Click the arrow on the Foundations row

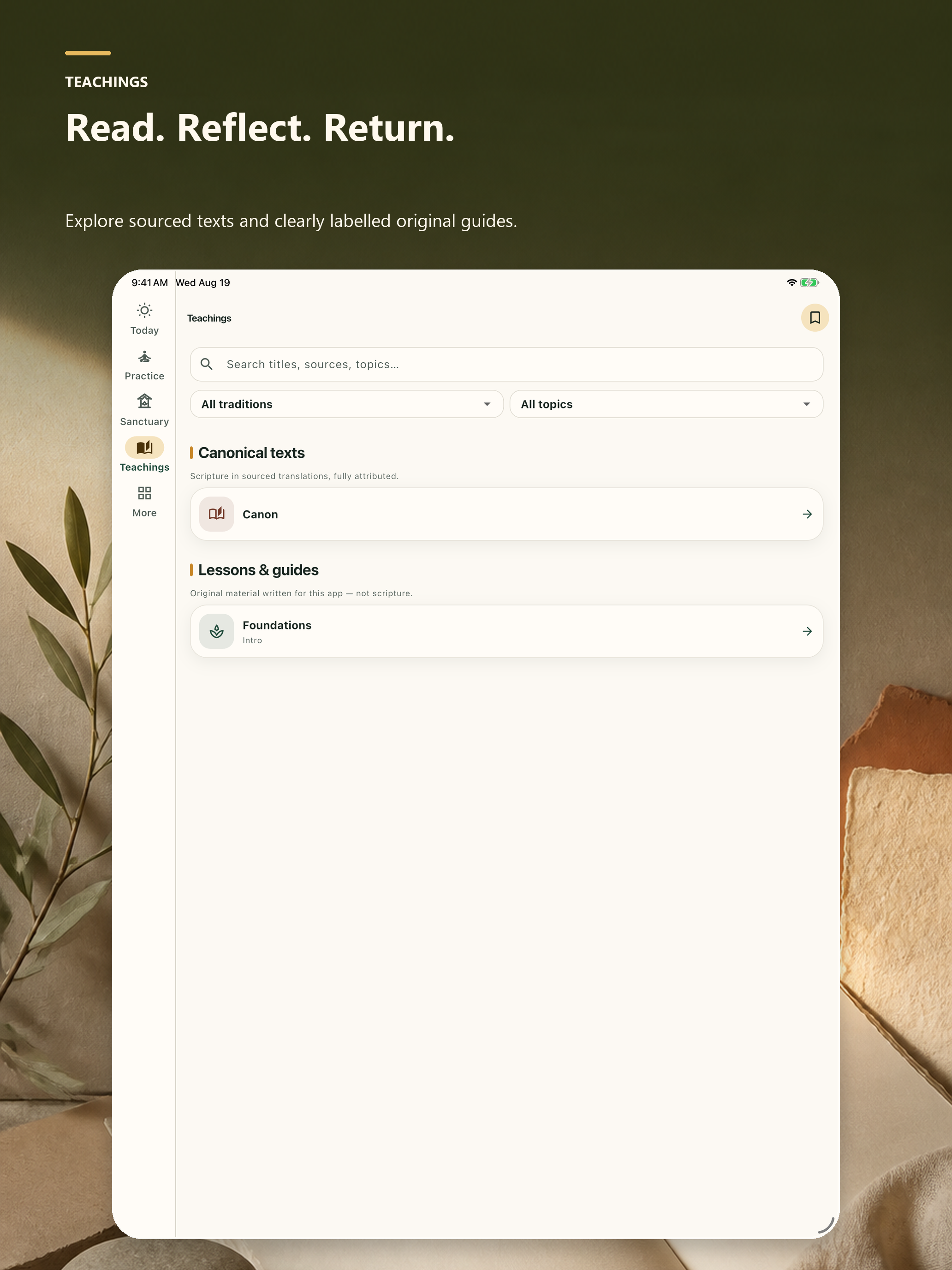tap(807, 631)
